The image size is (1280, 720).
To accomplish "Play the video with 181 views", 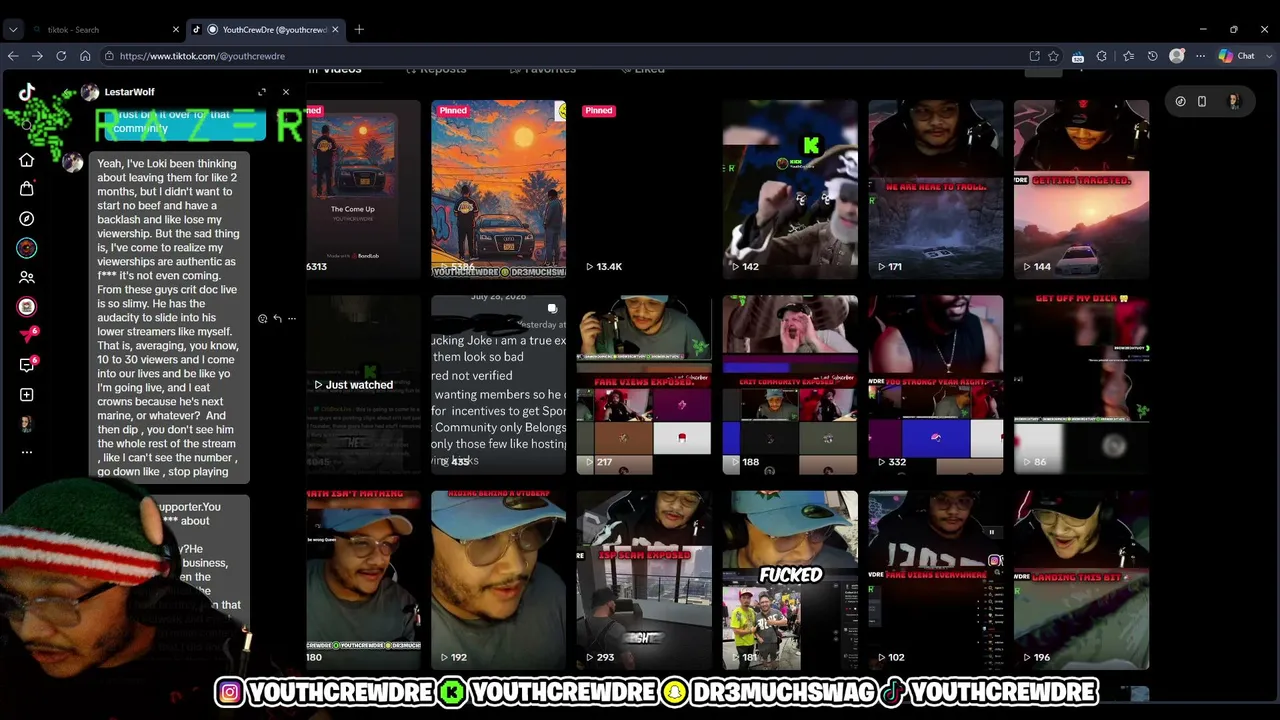I will [x=790, y=579].
